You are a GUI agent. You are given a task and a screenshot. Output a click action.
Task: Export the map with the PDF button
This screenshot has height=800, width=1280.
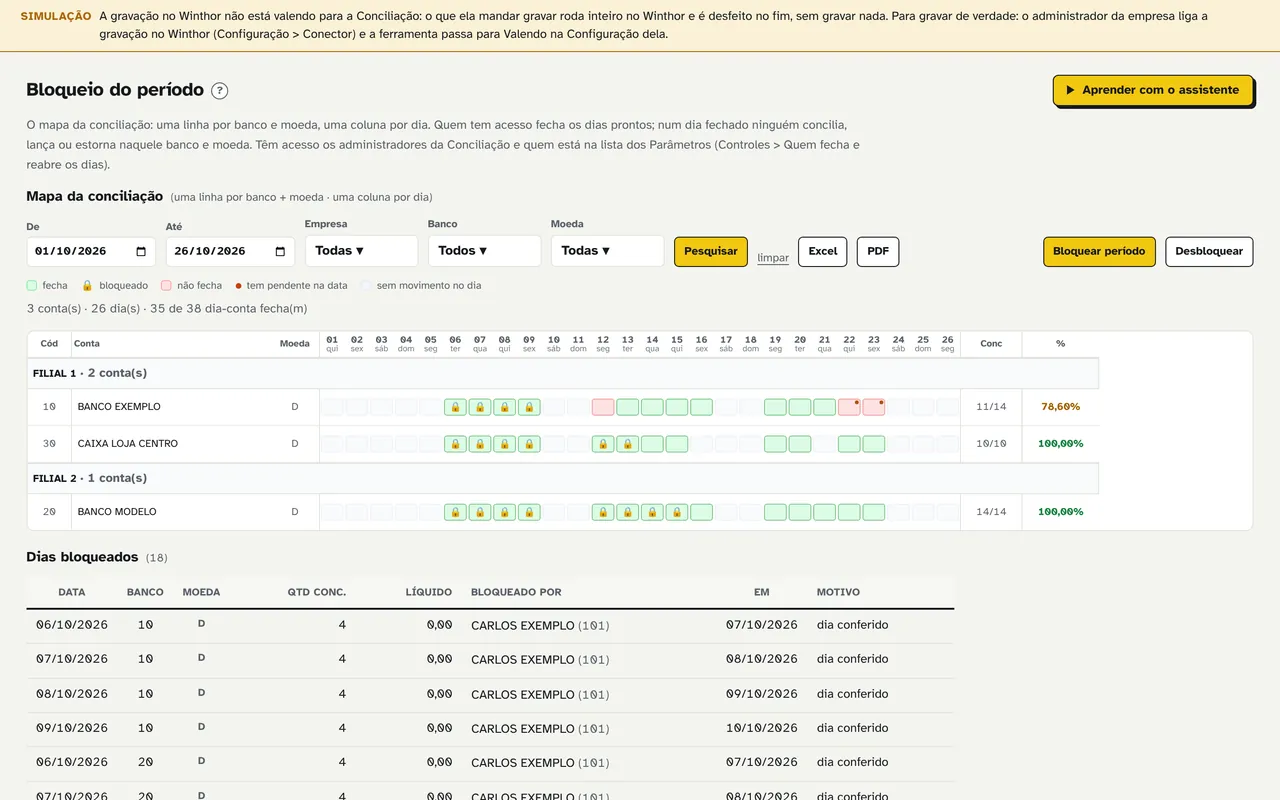tap(878, 252)
